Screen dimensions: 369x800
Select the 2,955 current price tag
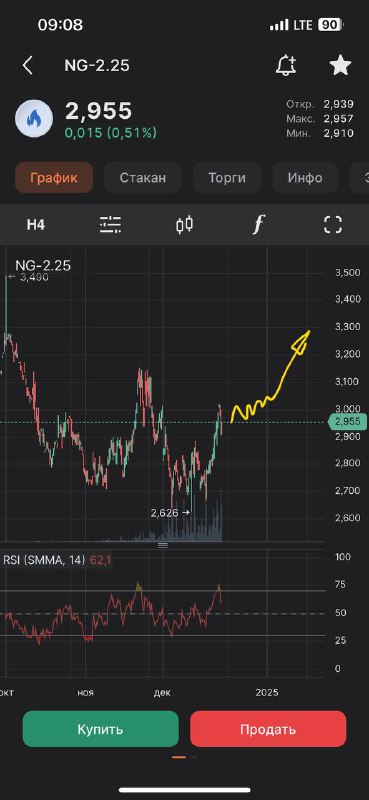pyautogui.click(x=348, y=422)
